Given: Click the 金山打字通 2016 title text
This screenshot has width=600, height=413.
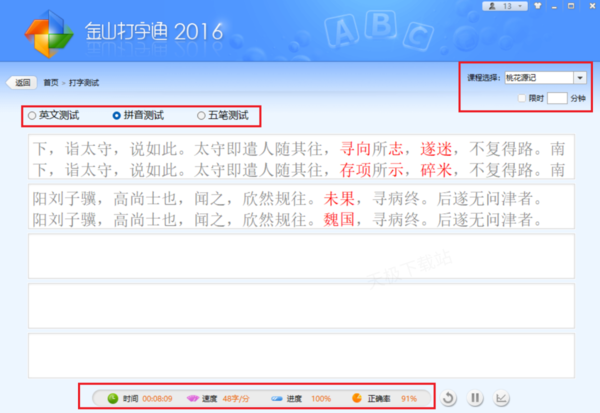Looking at the screenshot, I should tap(154, 31).
